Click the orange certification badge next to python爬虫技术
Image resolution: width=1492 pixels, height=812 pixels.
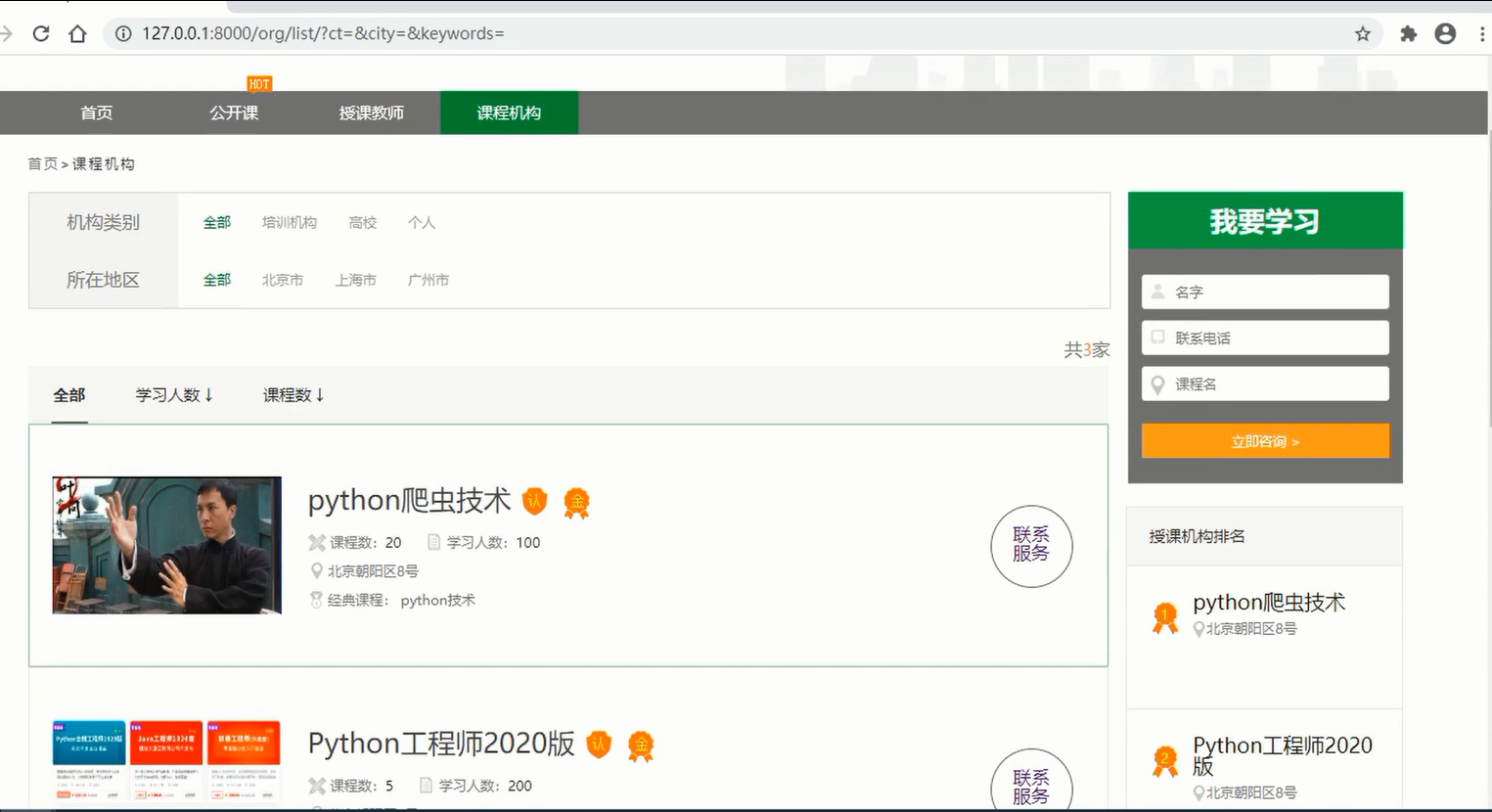[x=534, y=501]
